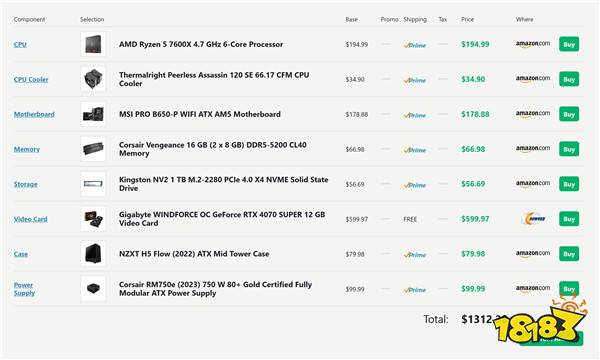600x360 pixels.
Task: Click the Amazon logo in the Motherboard row
Action: [533, 114]
